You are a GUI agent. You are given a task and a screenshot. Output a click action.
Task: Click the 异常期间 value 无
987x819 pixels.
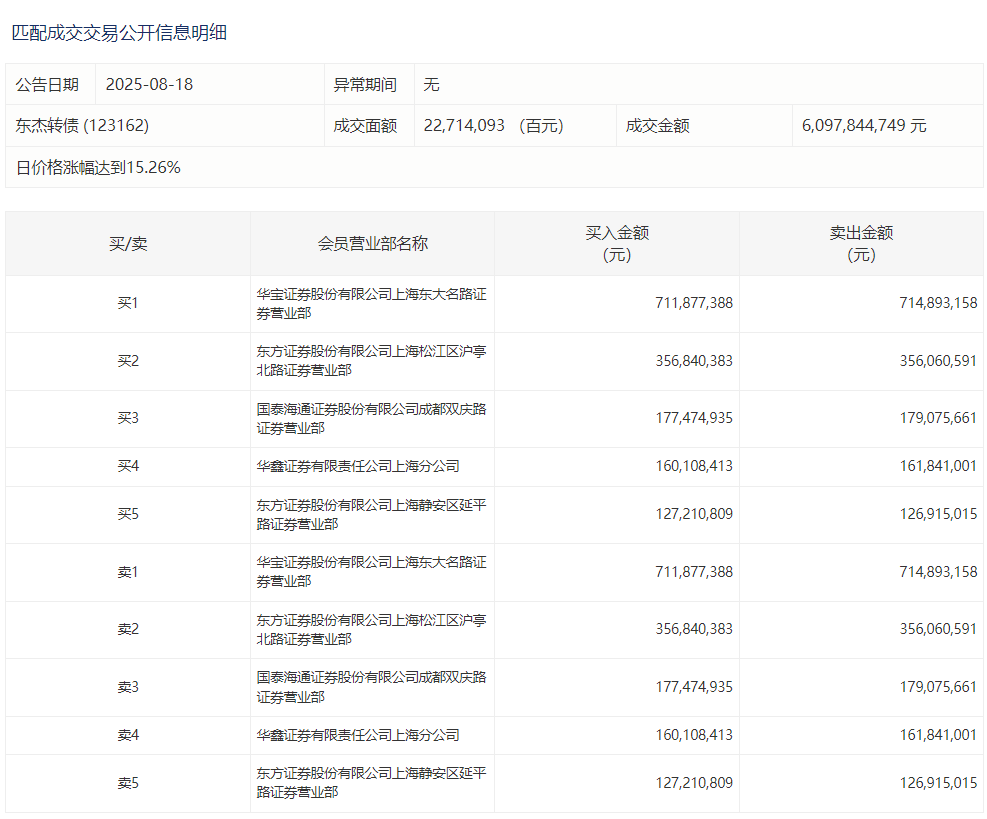(x=431, y=85)
